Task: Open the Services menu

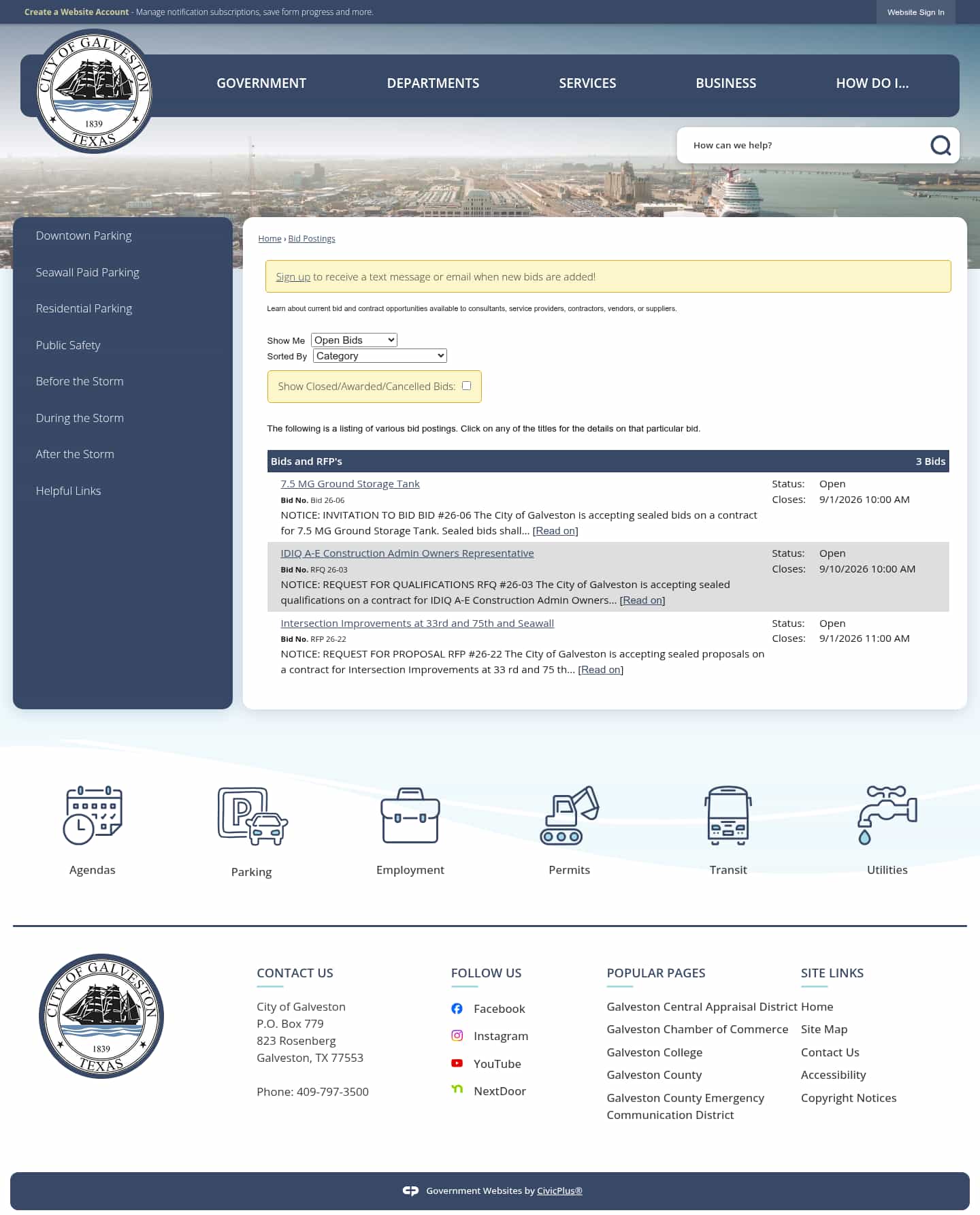Action: [x=587, y=83]
